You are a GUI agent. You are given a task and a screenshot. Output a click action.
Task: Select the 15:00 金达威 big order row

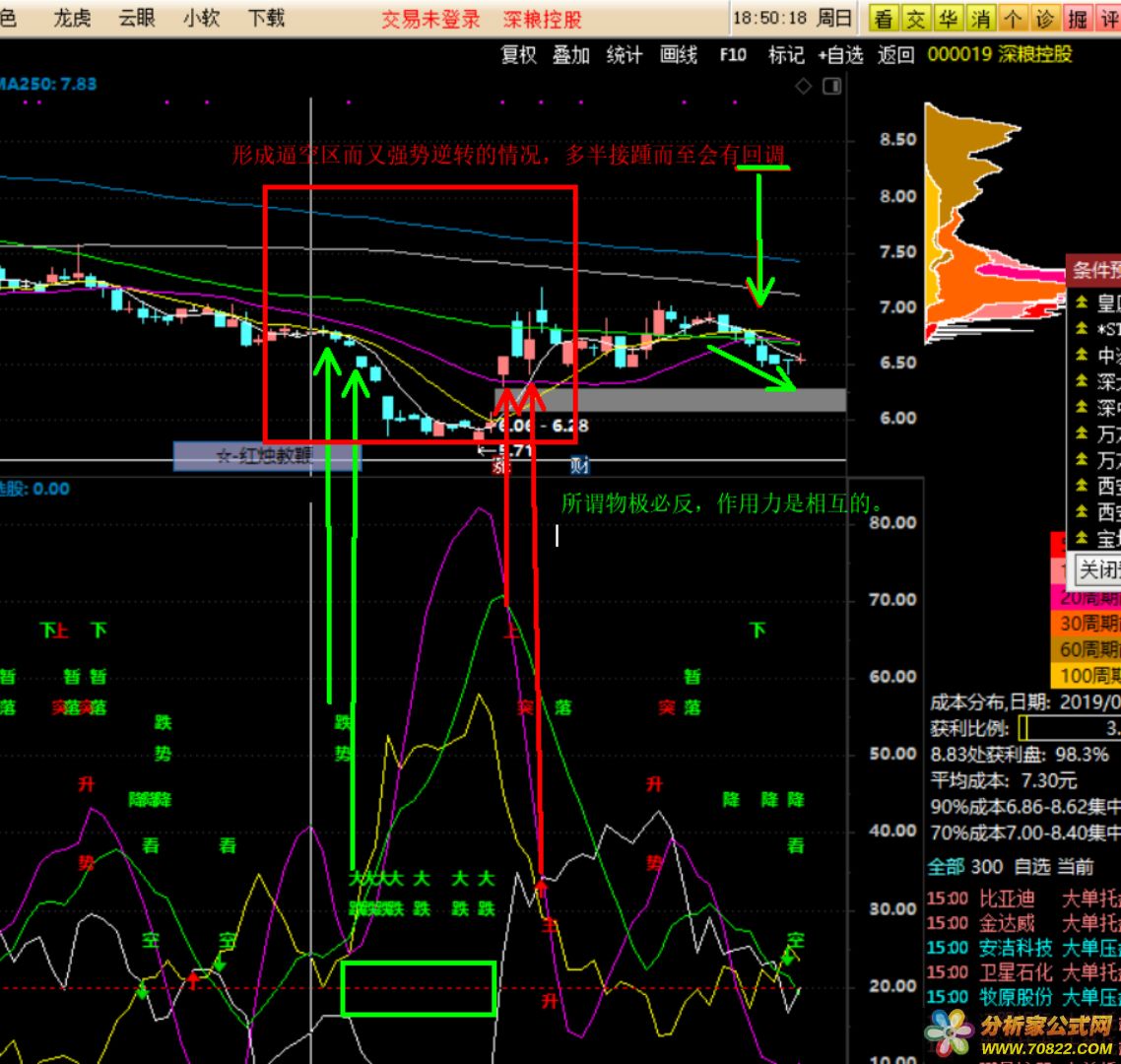pyautogui.click(x=1023, y=923)
